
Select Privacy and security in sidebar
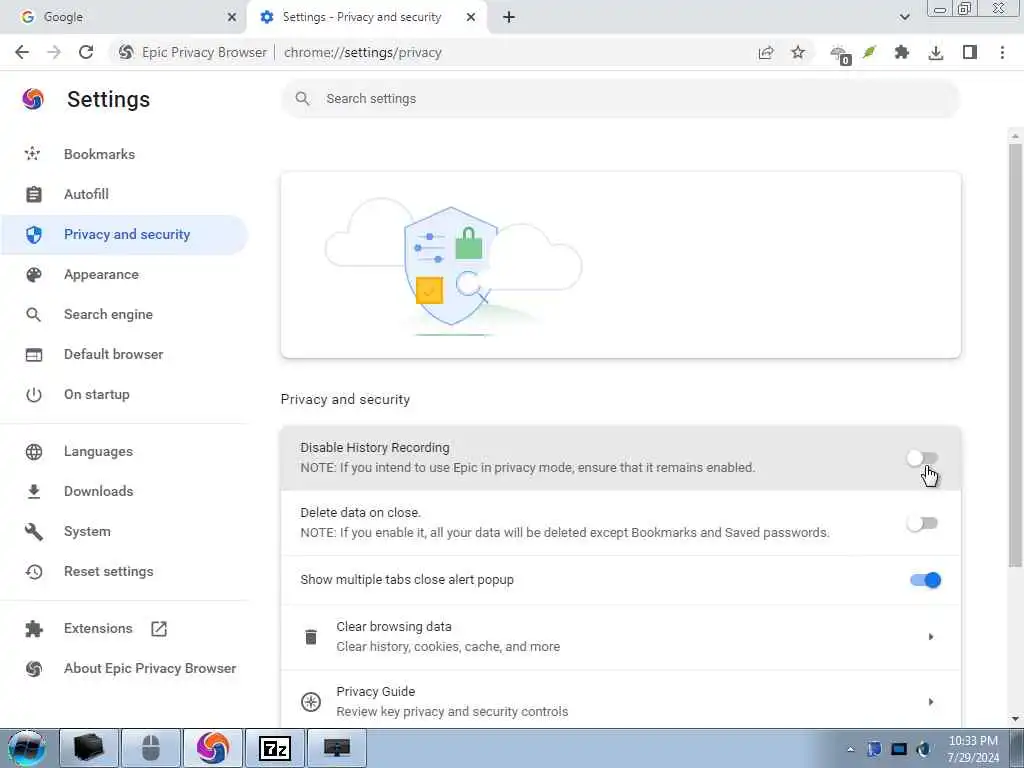(x=124, y=234)
